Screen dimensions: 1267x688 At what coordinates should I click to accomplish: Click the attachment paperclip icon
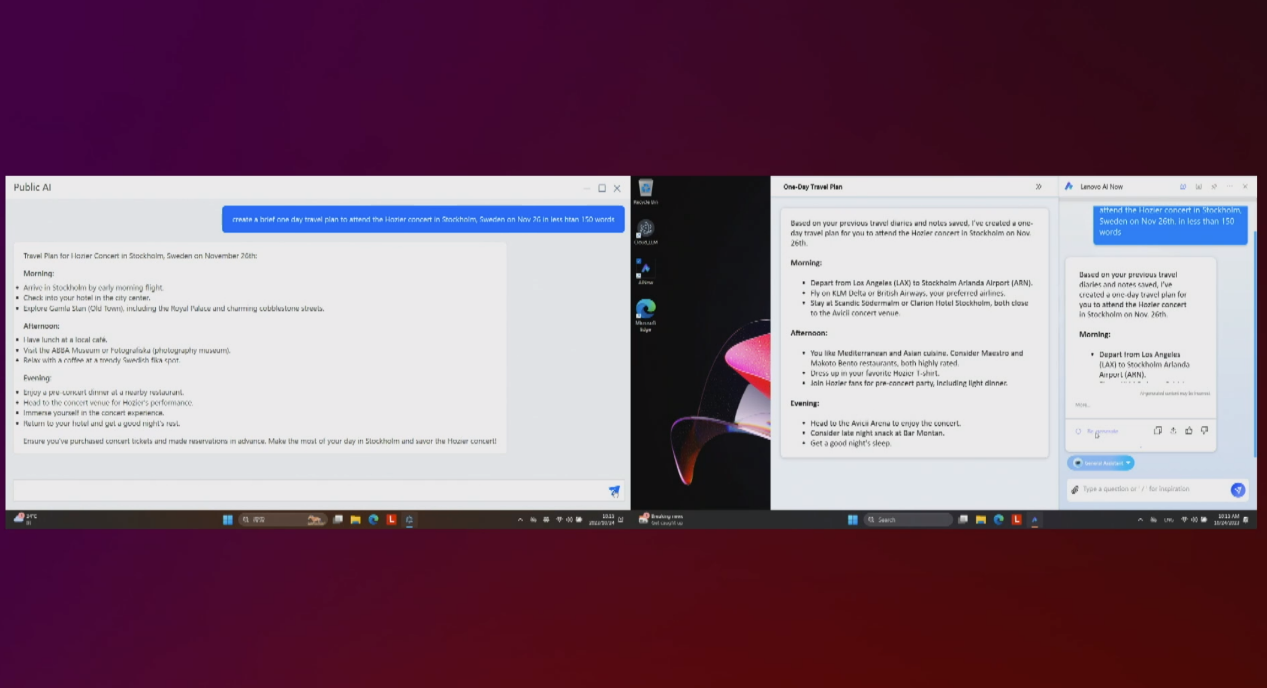point(1075,490)
